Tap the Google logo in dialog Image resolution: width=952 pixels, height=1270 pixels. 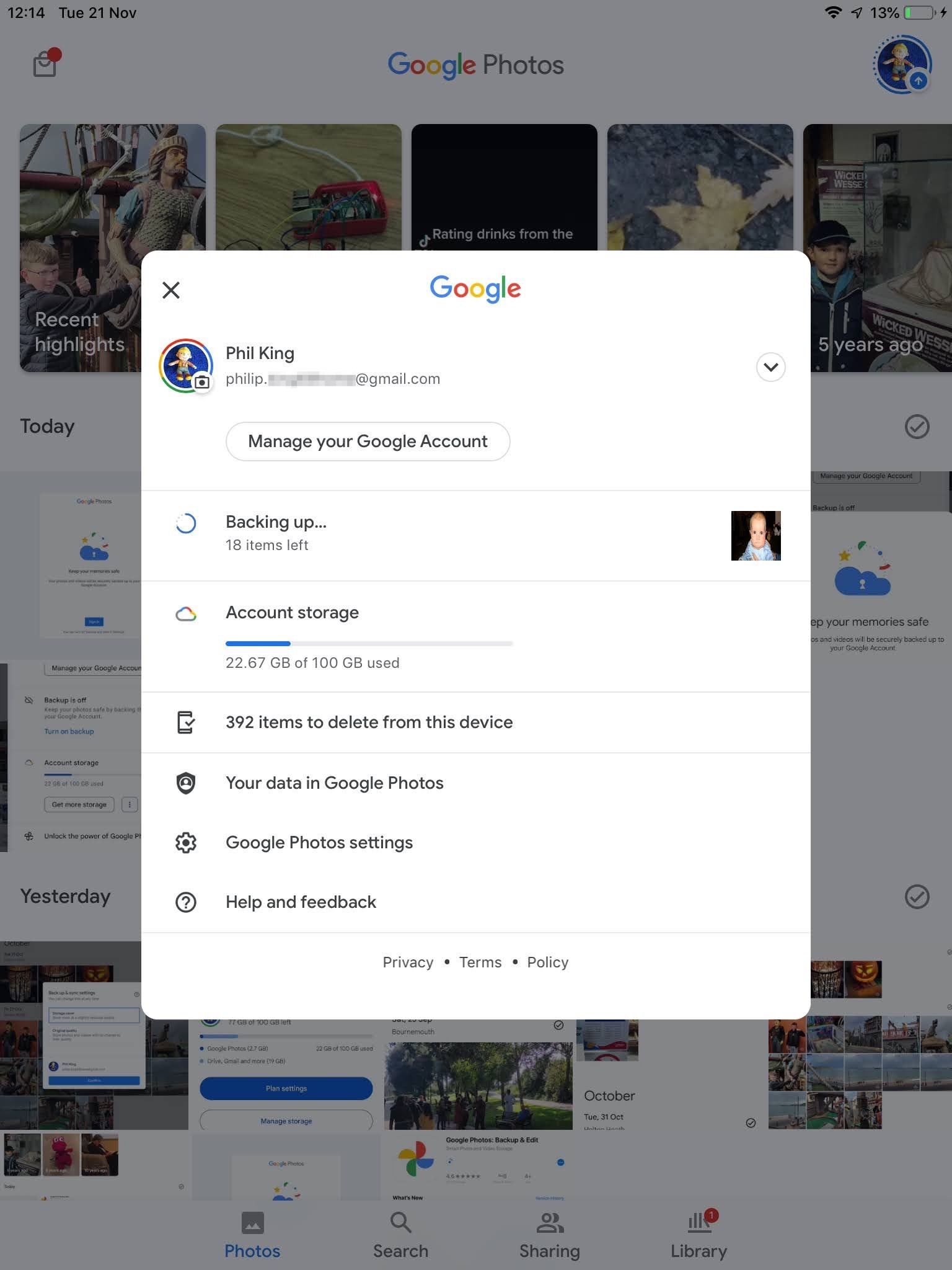[x=475, y=289]
